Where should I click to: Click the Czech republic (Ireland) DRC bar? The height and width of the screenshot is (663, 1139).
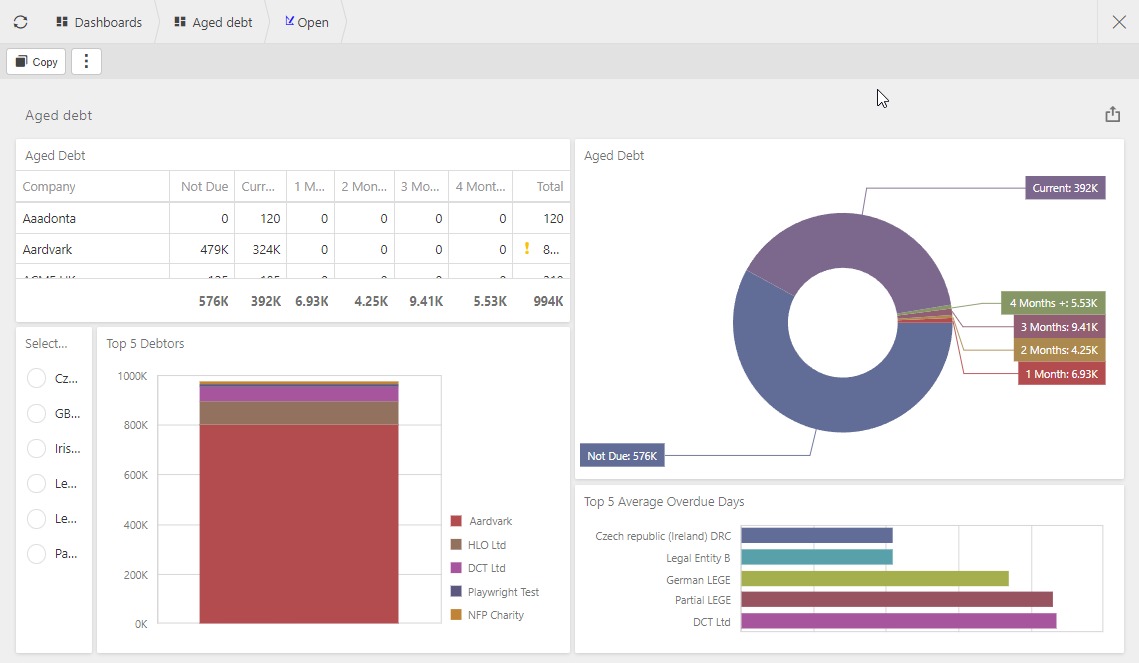pos(816,535)
